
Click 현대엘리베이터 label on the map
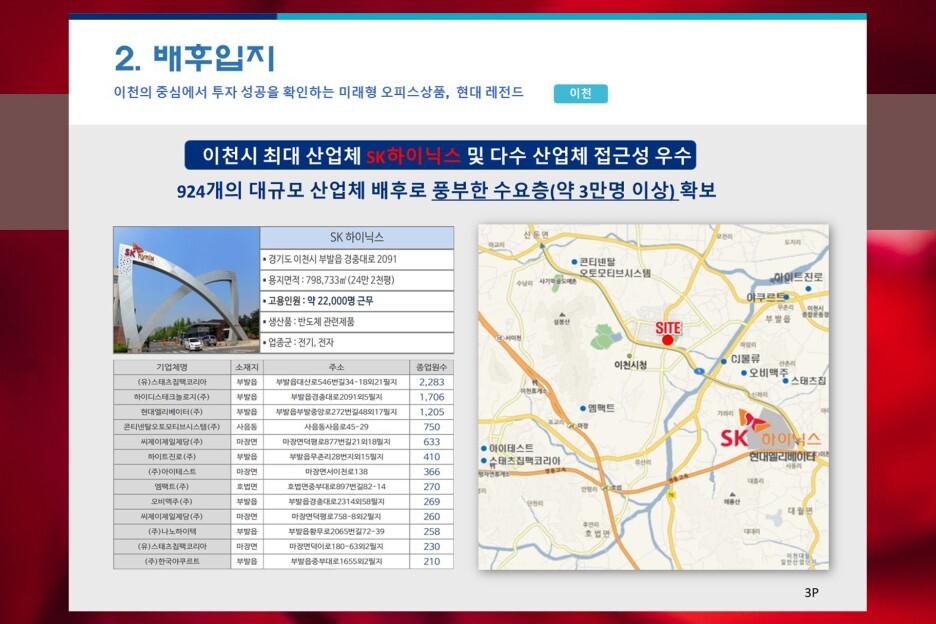[x=783, y=456]
